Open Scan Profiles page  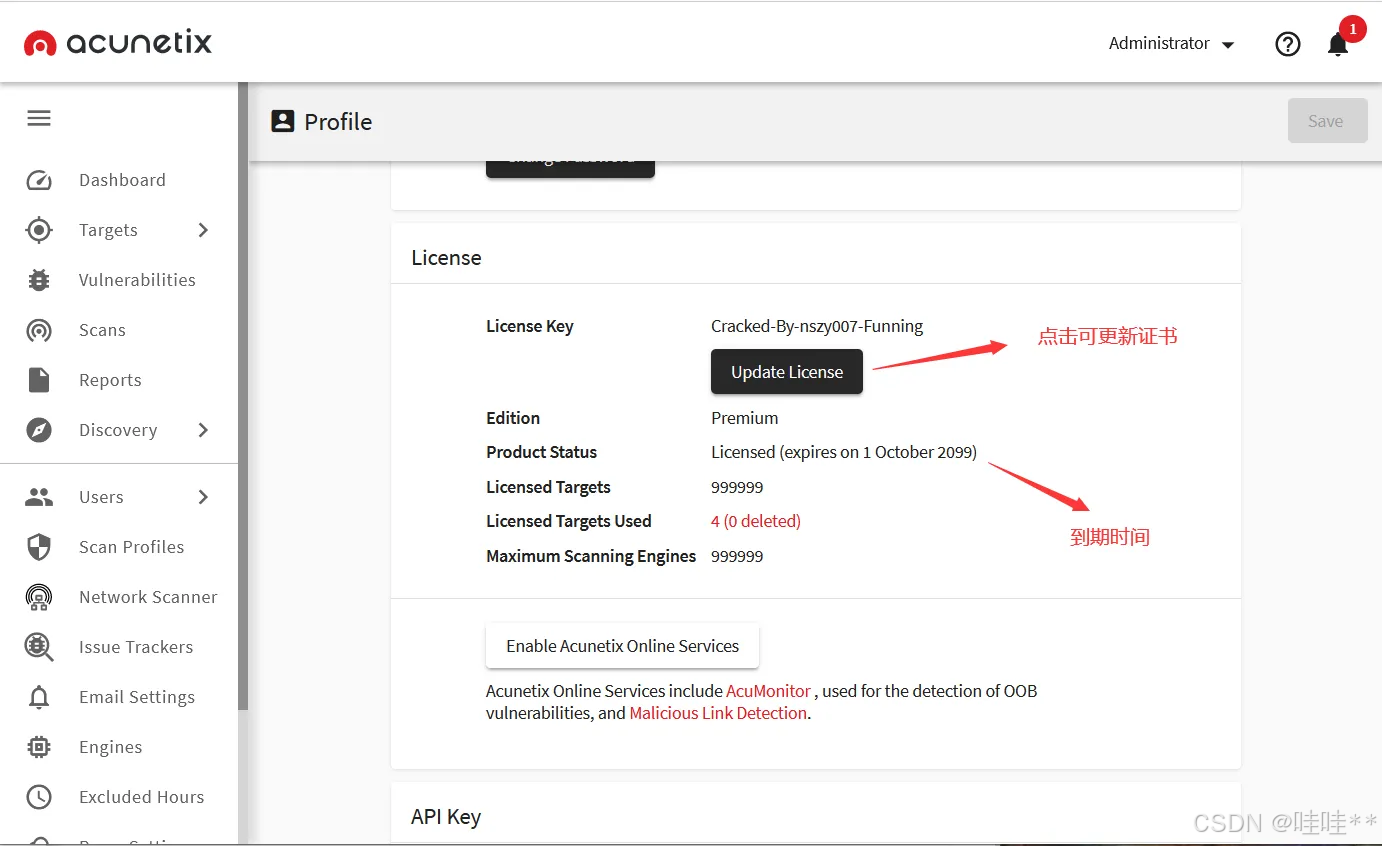tap(131, 547)
